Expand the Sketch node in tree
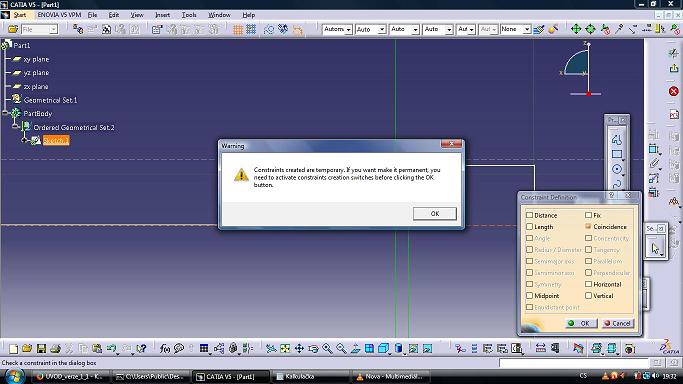683x384 pixels. (x=24, y=140)
